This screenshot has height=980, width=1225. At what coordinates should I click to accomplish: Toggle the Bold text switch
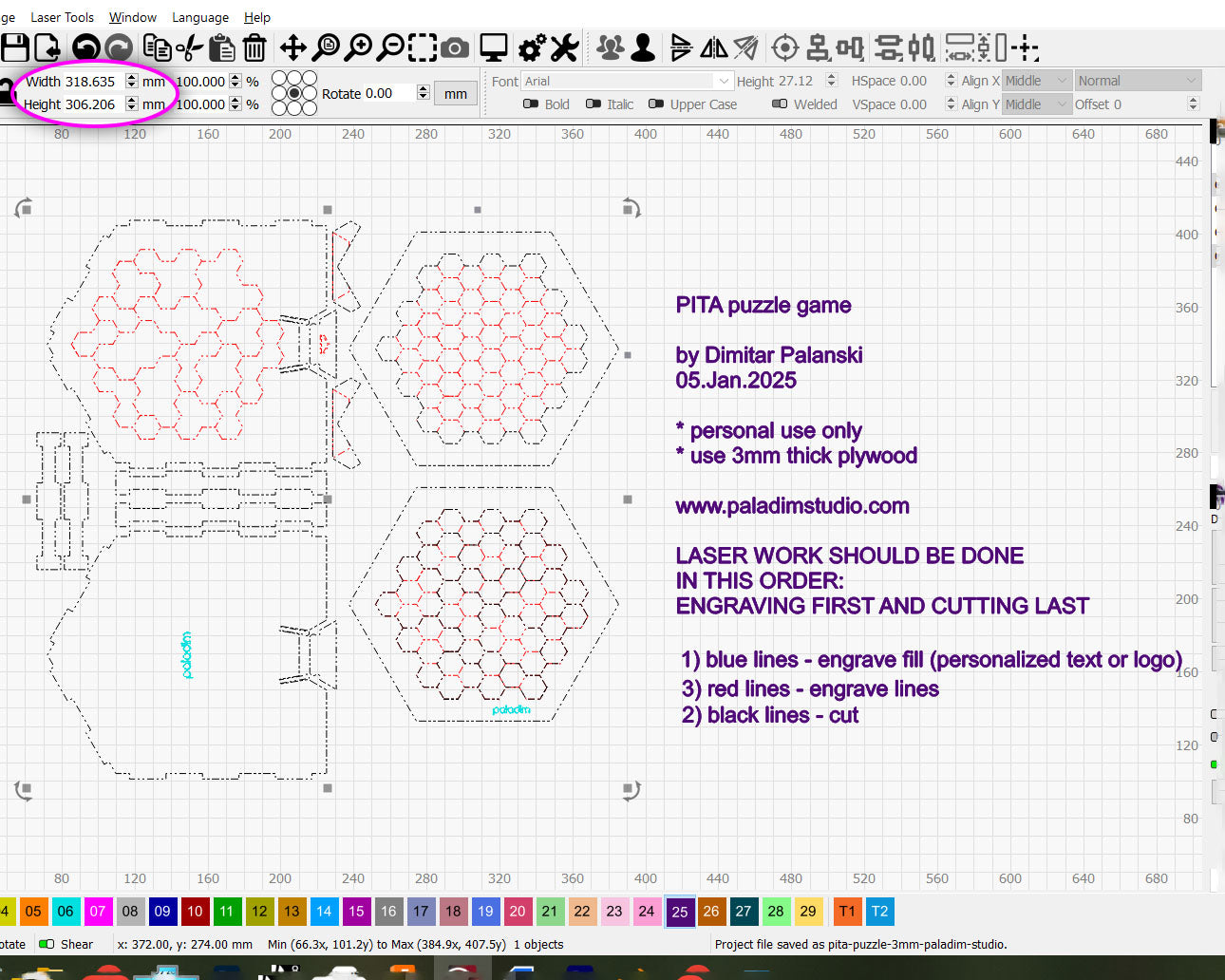click(x=531, y=104)
